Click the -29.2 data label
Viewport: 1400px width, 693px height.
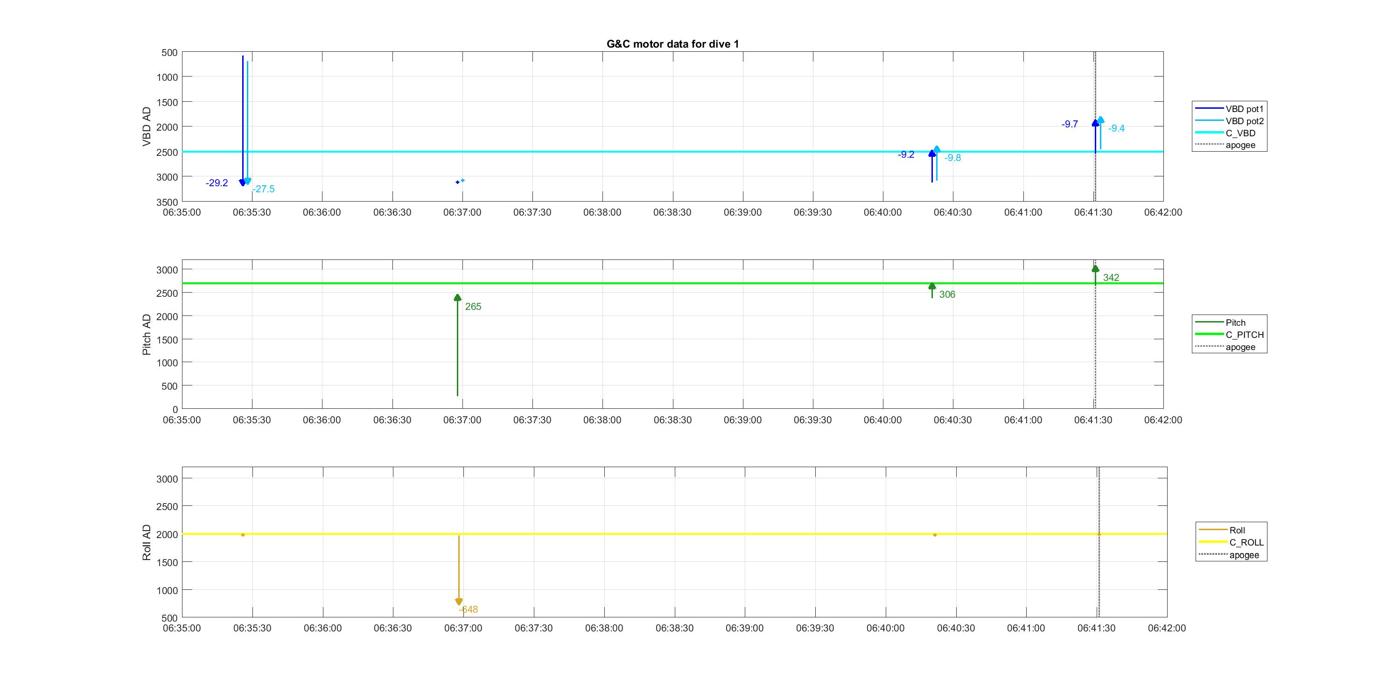pos(217,183)
